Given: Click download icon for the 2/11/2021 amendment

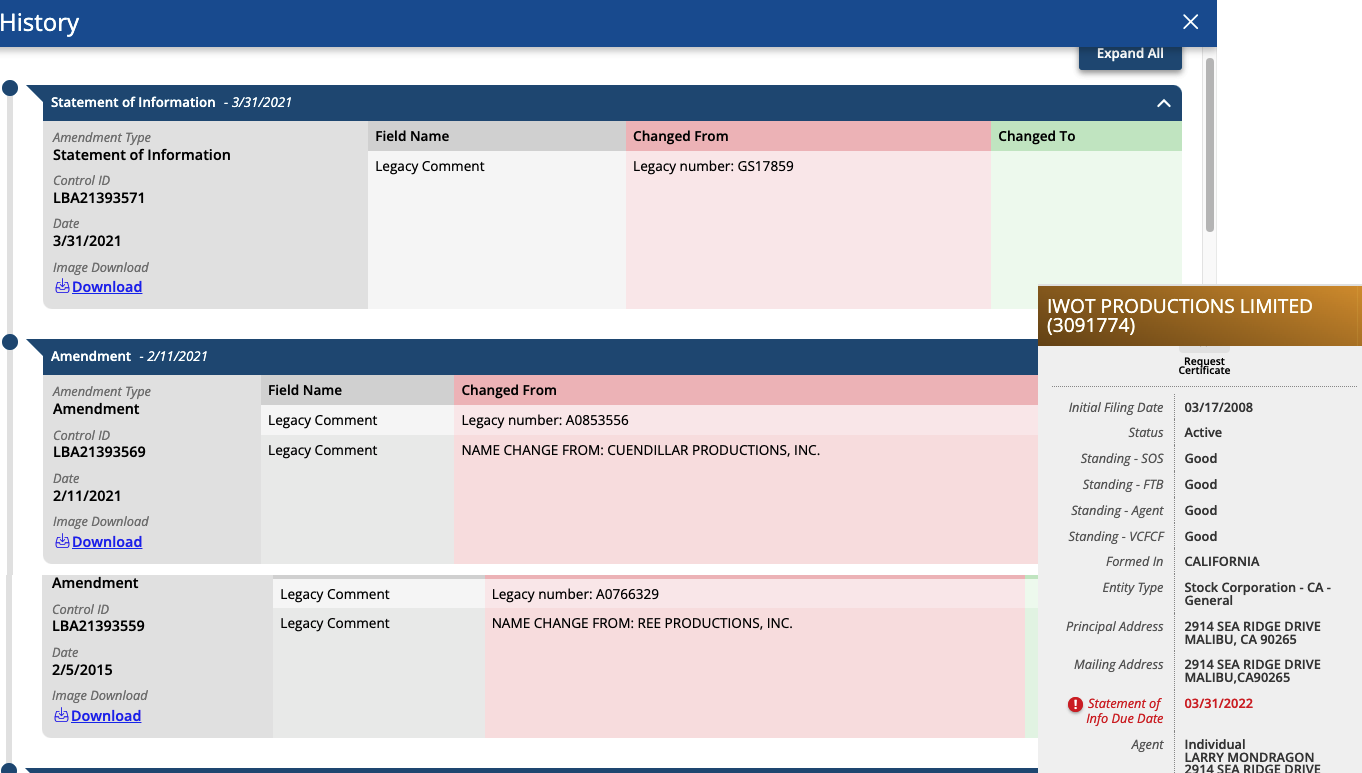Looking at the screenshot, I should tap(62, 542).
